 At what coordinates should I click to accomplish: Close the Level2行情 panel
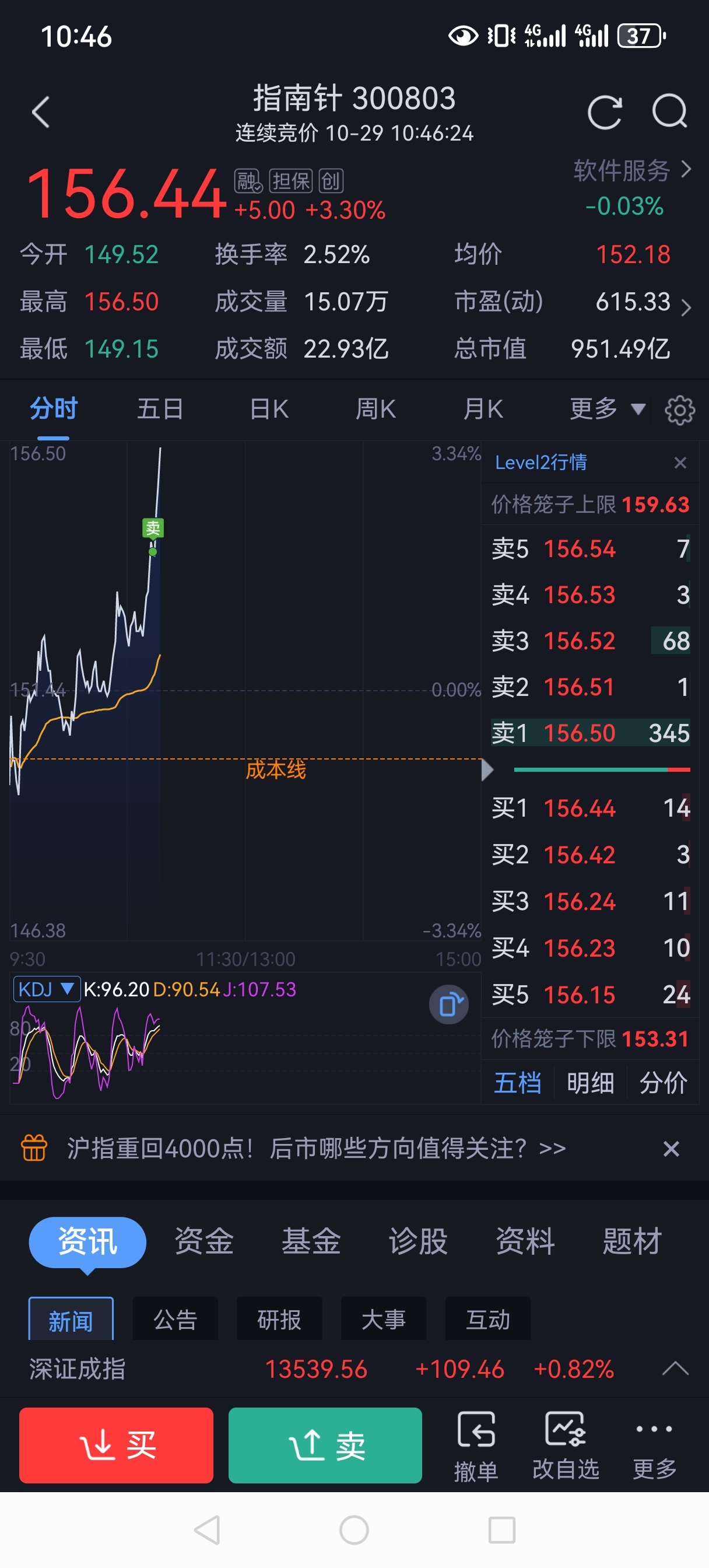(680, 463)
